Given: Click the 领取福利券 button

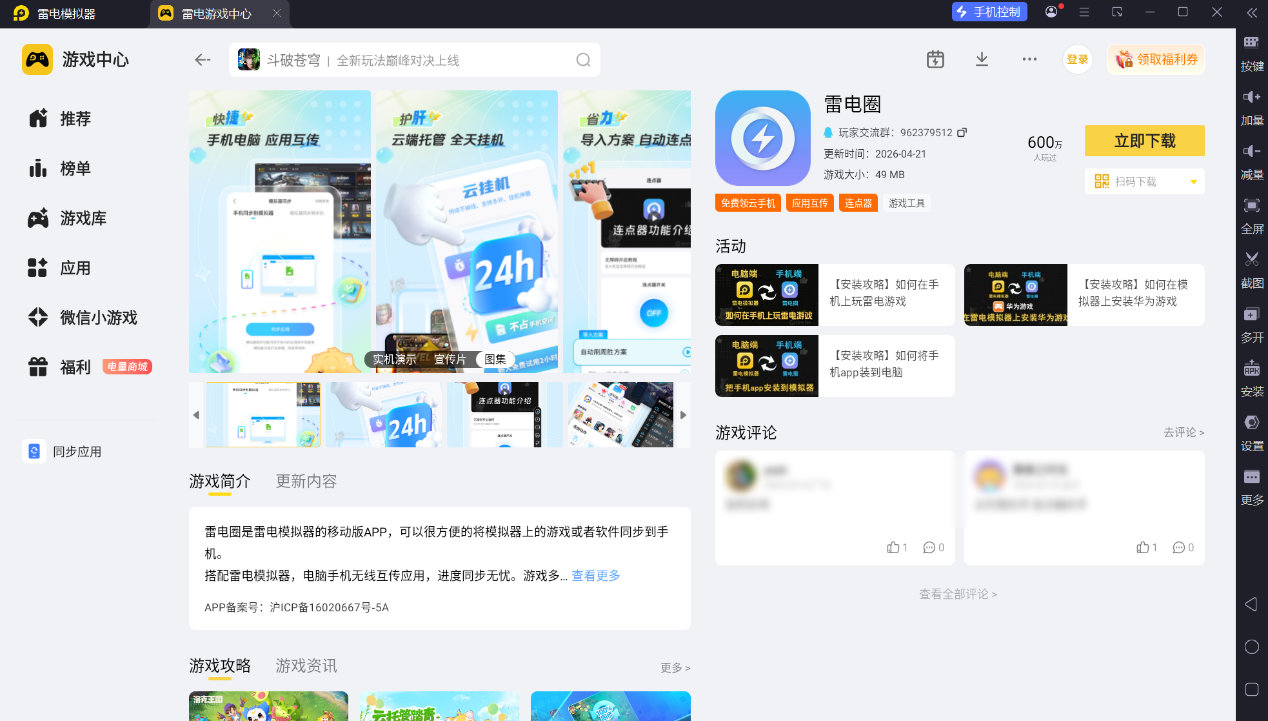Looking at the screenshot, I should [x=1156, y=59].
